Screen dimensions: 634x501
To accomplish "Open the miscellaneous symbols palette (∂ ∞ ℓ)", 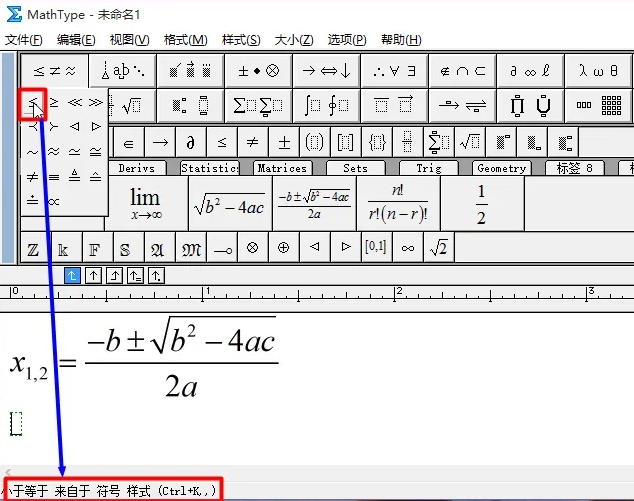I will click(x=530, y=71).
